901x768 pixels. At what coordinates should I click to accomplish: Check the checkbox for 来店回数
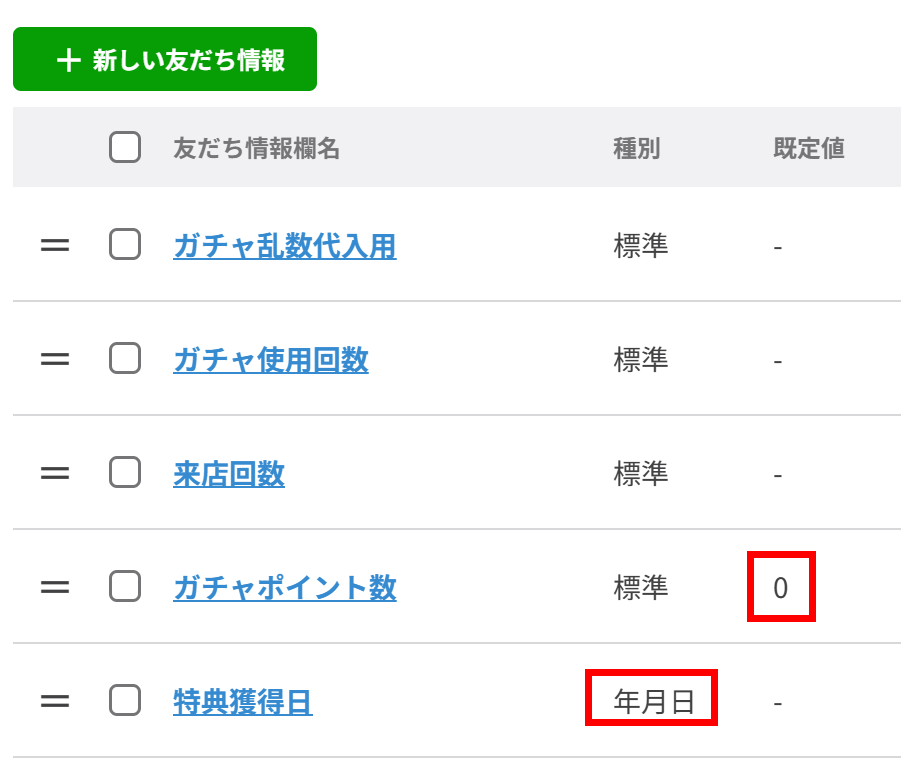124,472
